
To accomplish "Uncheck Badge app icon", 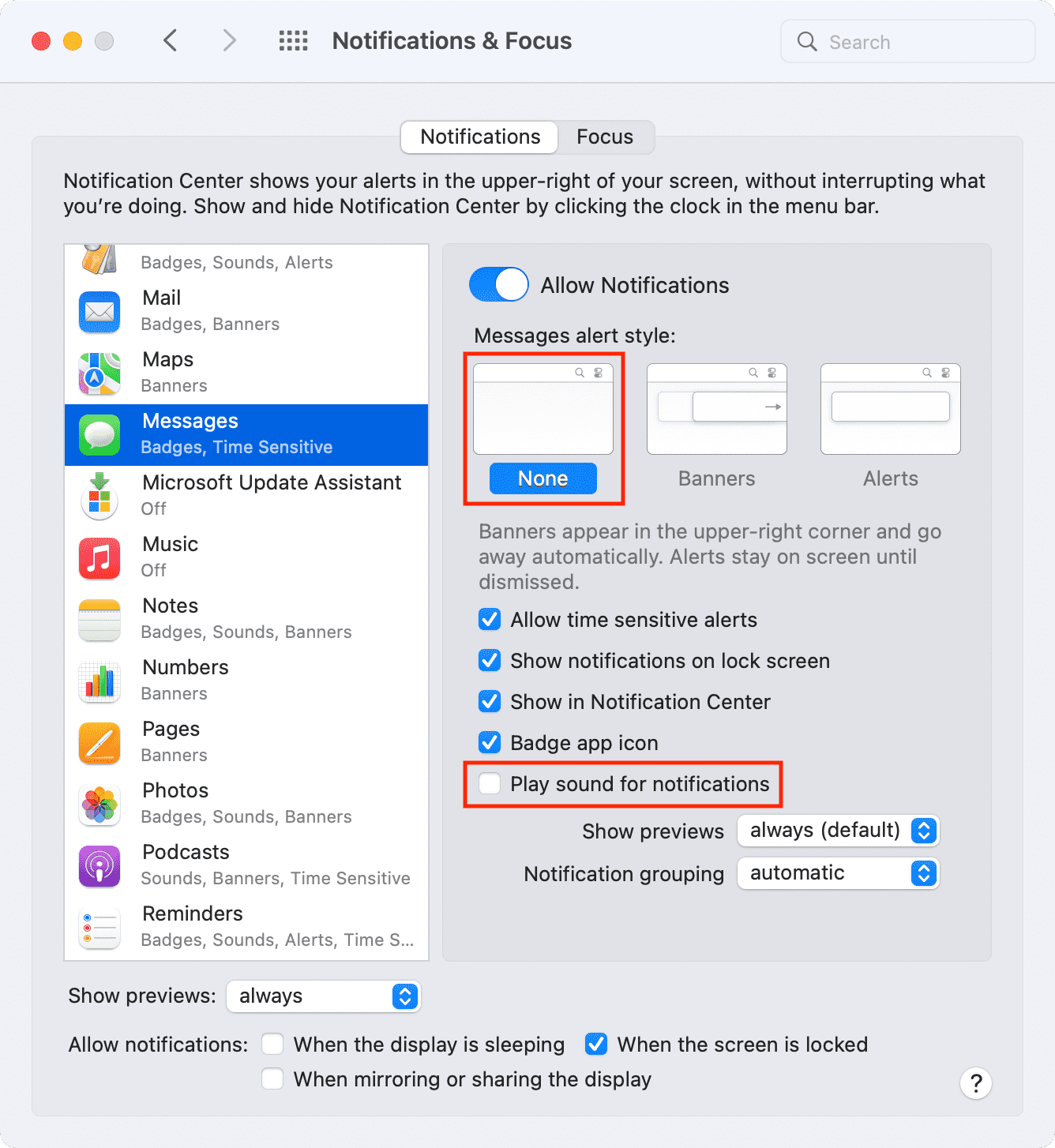I will [490, 742].
